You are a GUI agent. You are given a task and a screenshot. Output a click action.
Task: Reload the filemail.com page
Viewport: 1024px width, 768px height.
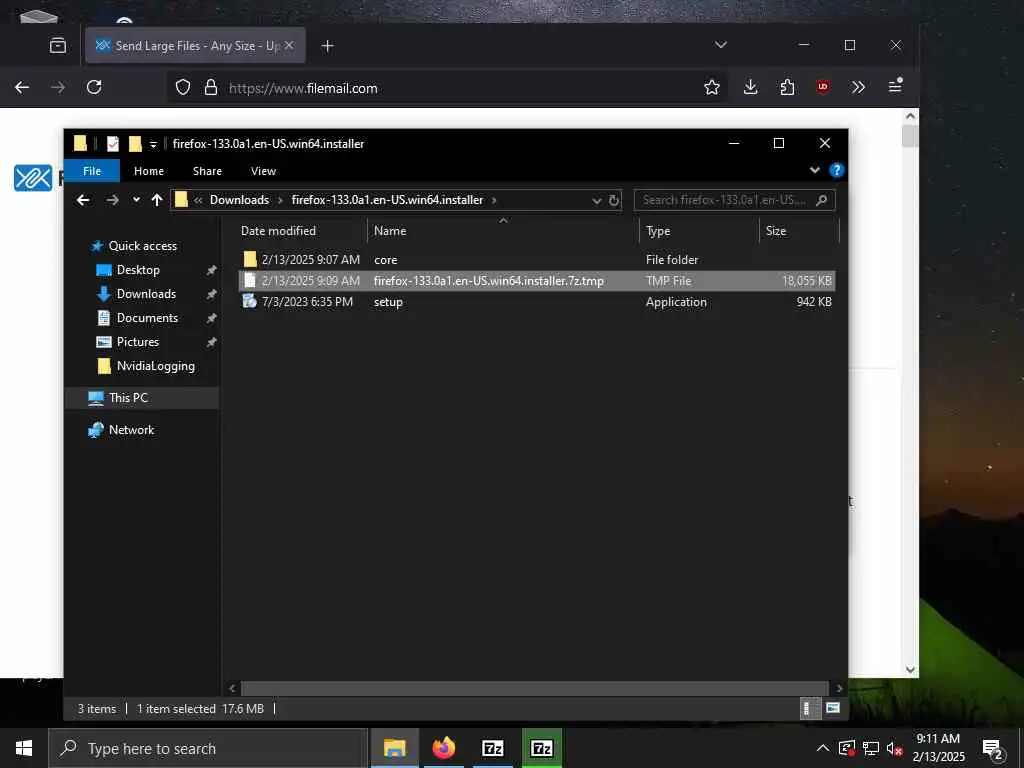tap(94, 88)
